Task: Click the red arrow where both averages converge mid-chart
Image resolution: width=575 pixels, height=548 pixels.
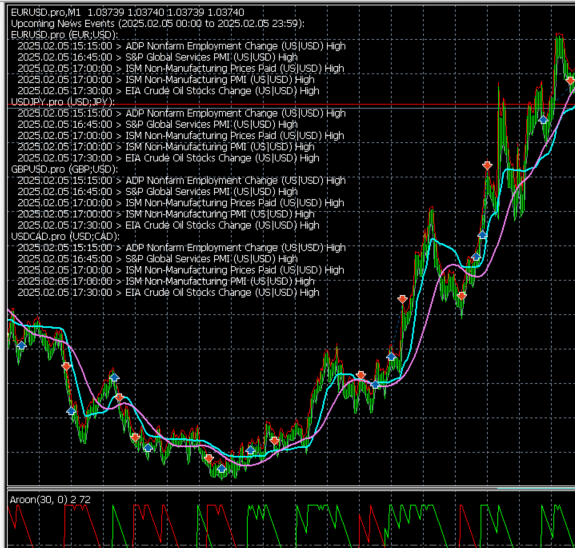Action: tap(361, 375)
